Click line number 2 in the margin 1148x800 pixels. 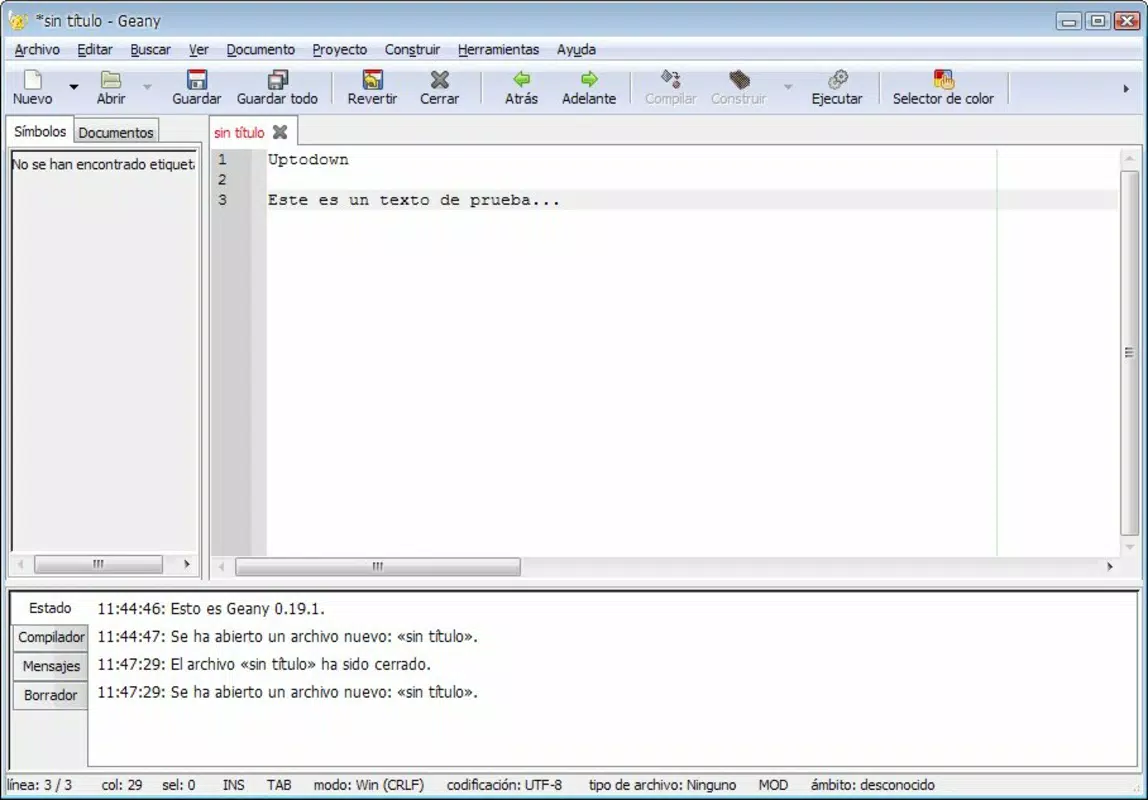tap(222, 179)
